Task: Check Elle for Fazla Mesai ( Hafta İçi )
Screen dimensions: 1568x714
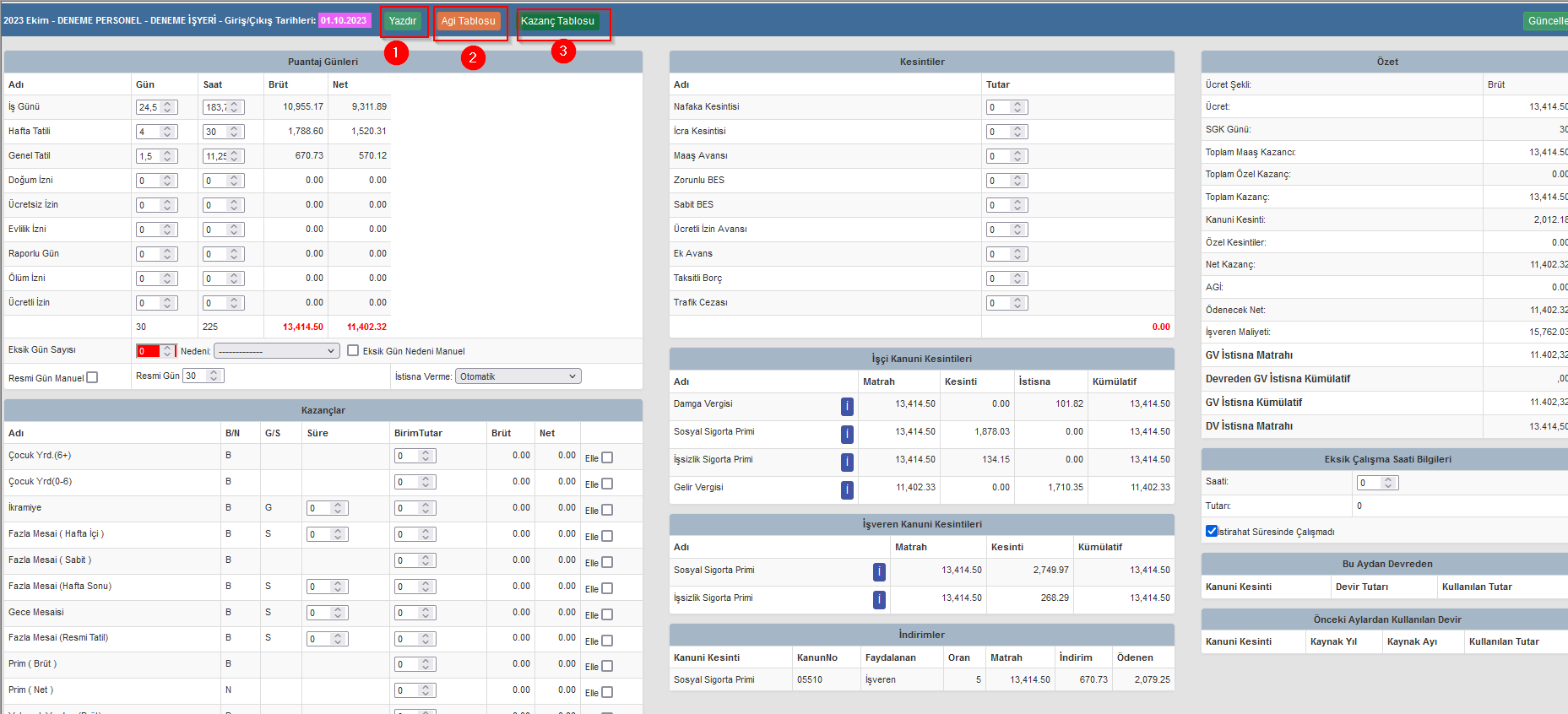Action: (607, 536)
